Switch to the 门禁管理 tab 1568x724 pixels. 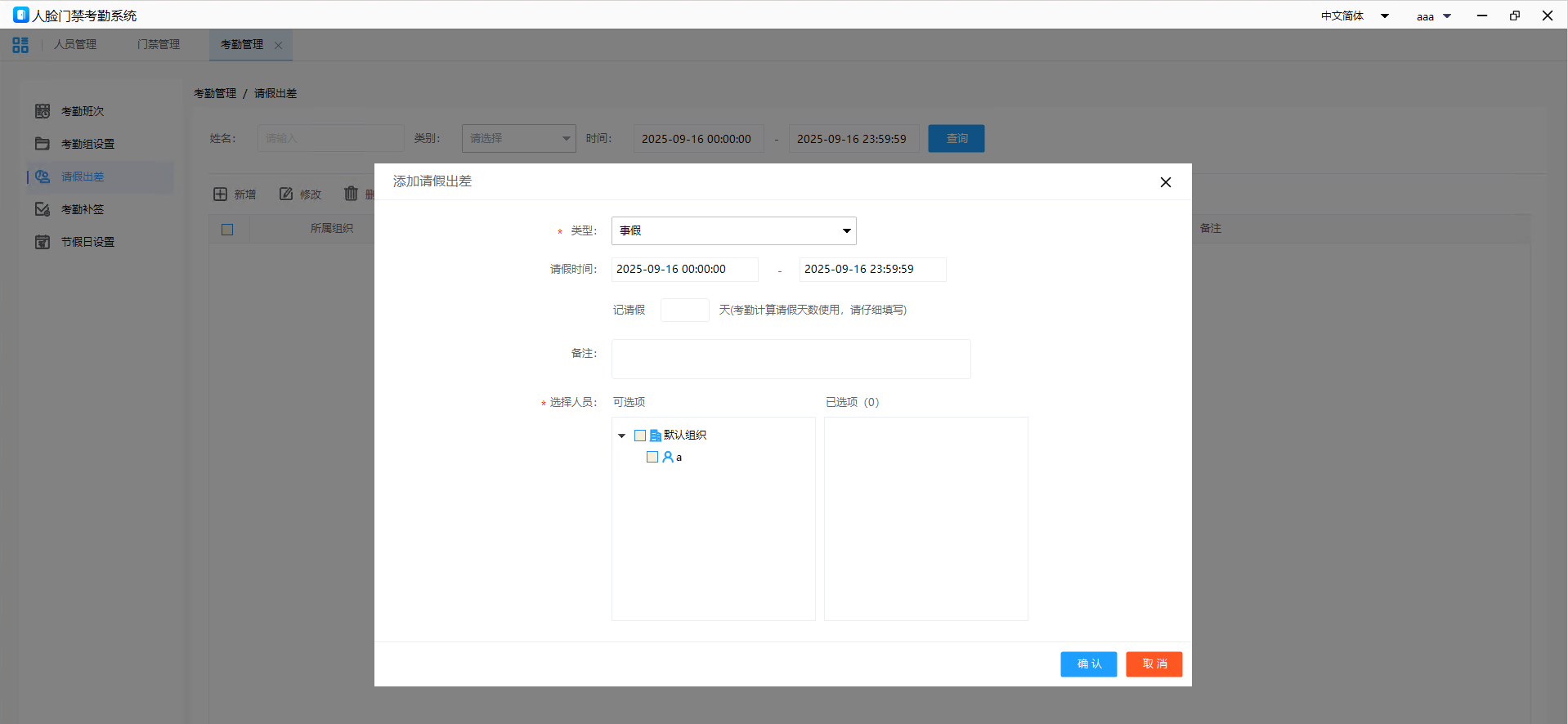159,45
